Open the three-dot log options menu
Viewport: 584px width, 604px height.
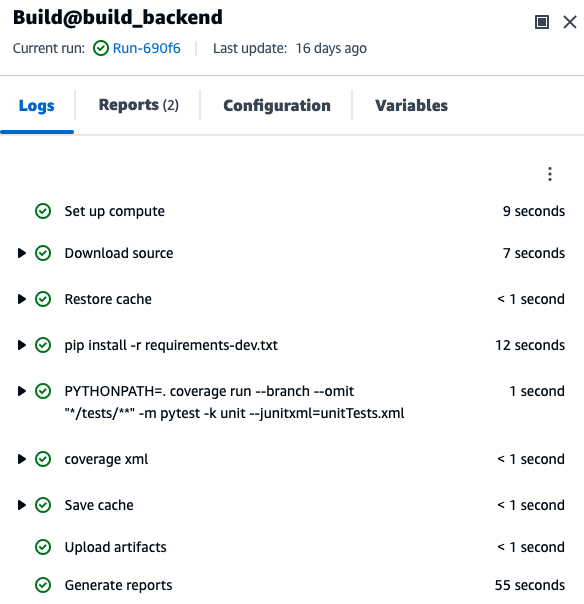550,174
